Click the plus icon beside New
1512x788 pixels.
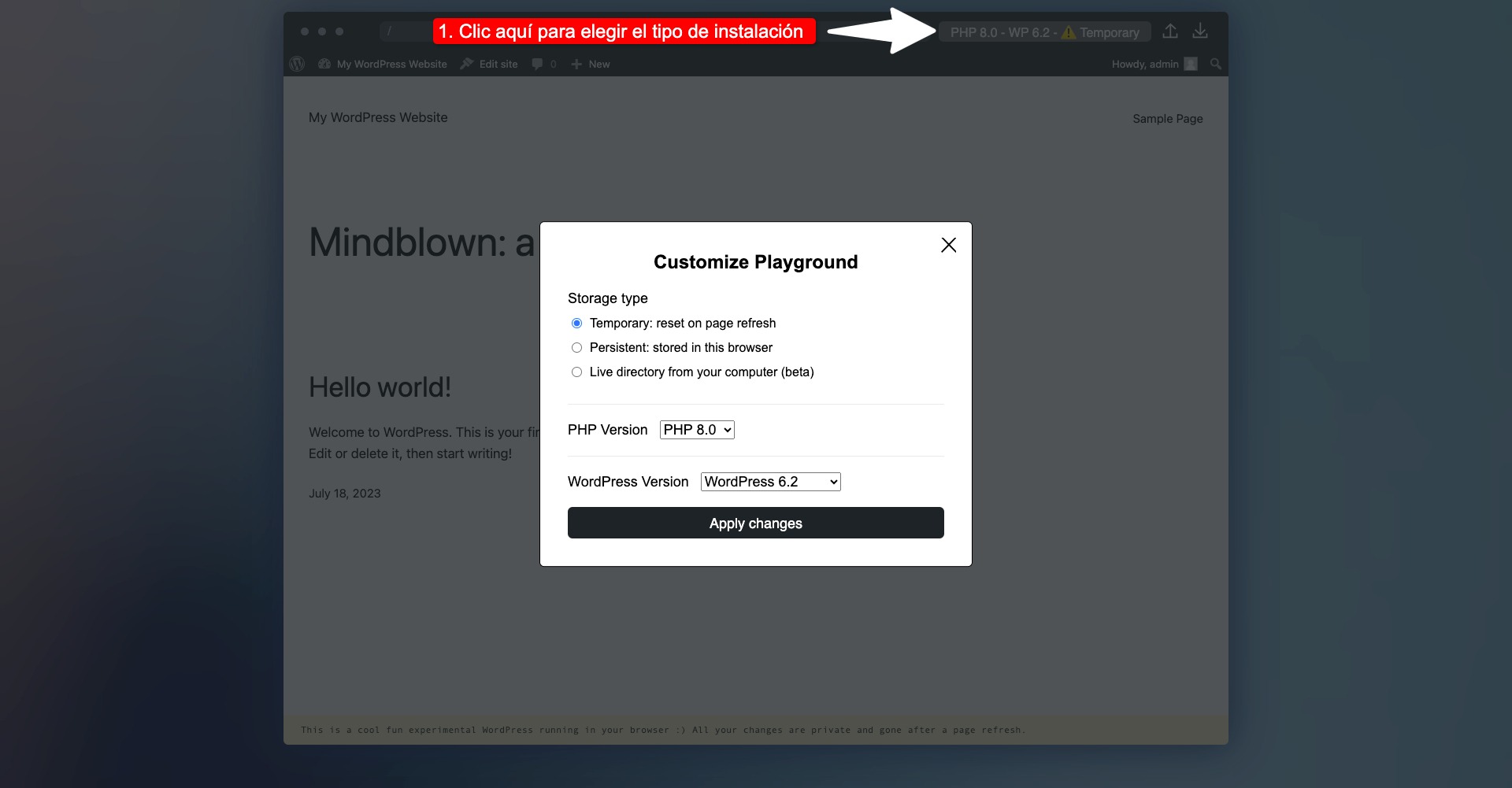(x=577, y=64)
